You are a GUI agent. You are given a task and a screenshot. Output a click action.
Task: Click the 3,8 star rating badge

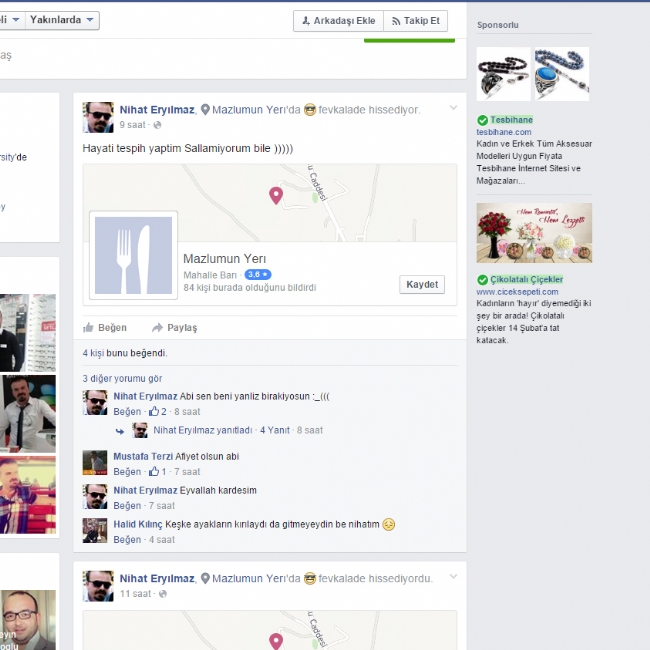point(258,274)
